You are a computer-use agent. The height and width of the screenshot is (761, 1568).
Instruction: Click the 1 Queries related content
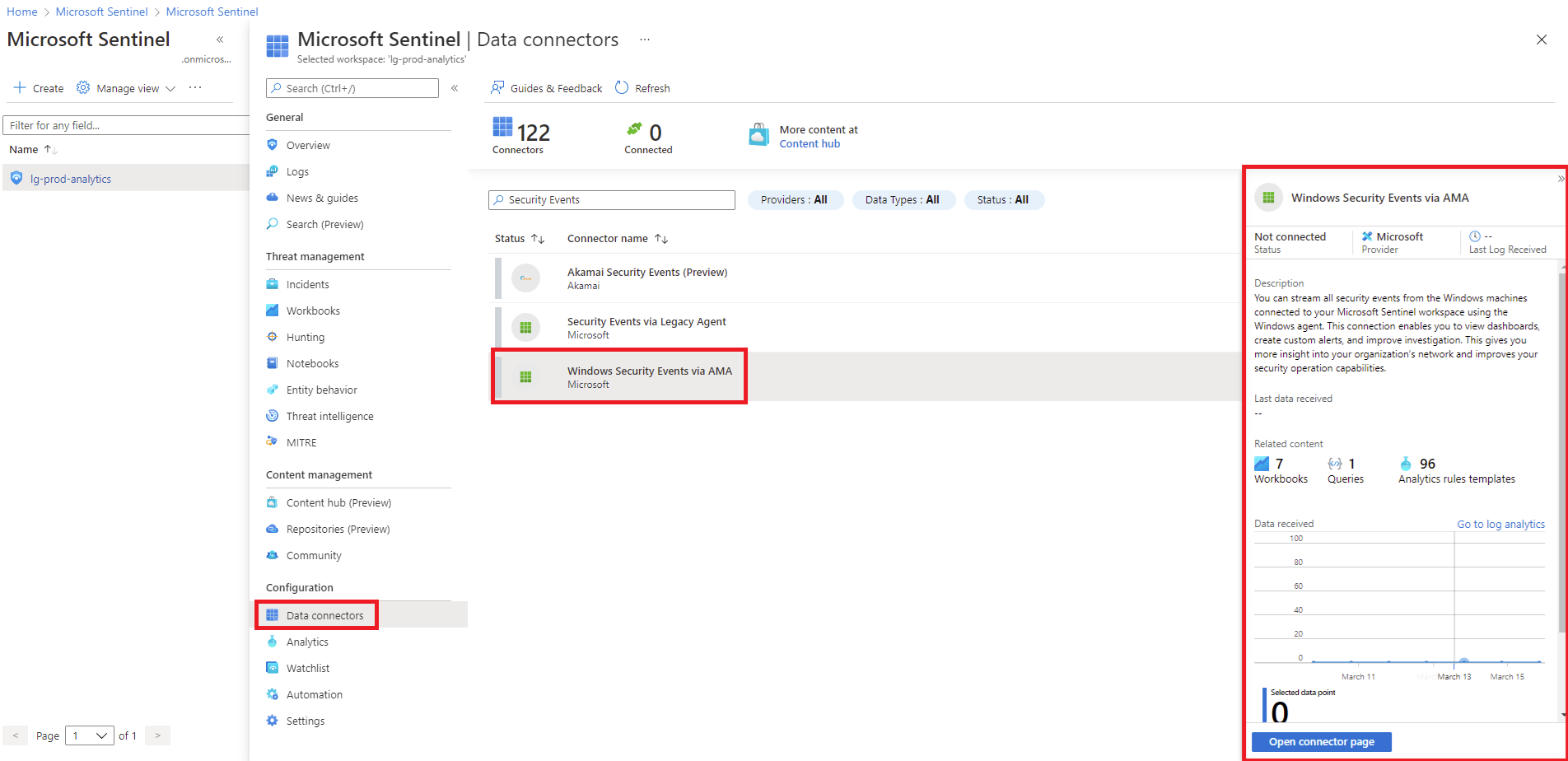pos(1345,470)
